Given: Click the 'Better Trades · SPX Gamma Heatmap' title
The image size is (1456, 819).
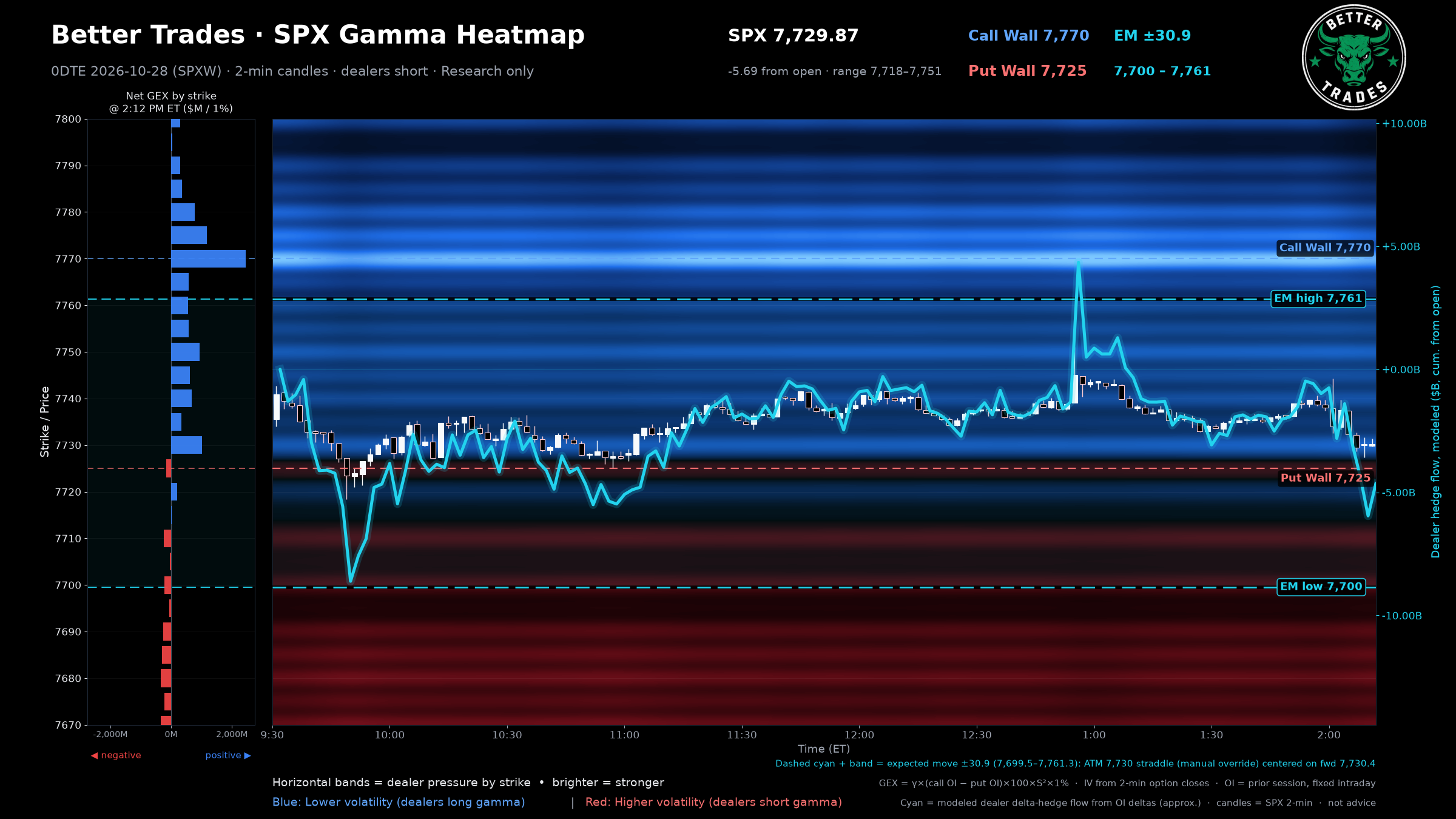Looking at the screenshot, I should 318,35.
